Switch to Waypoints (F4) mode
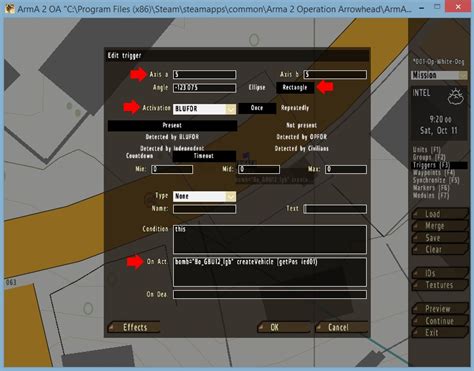474x371 pixels. pos(434,173)
